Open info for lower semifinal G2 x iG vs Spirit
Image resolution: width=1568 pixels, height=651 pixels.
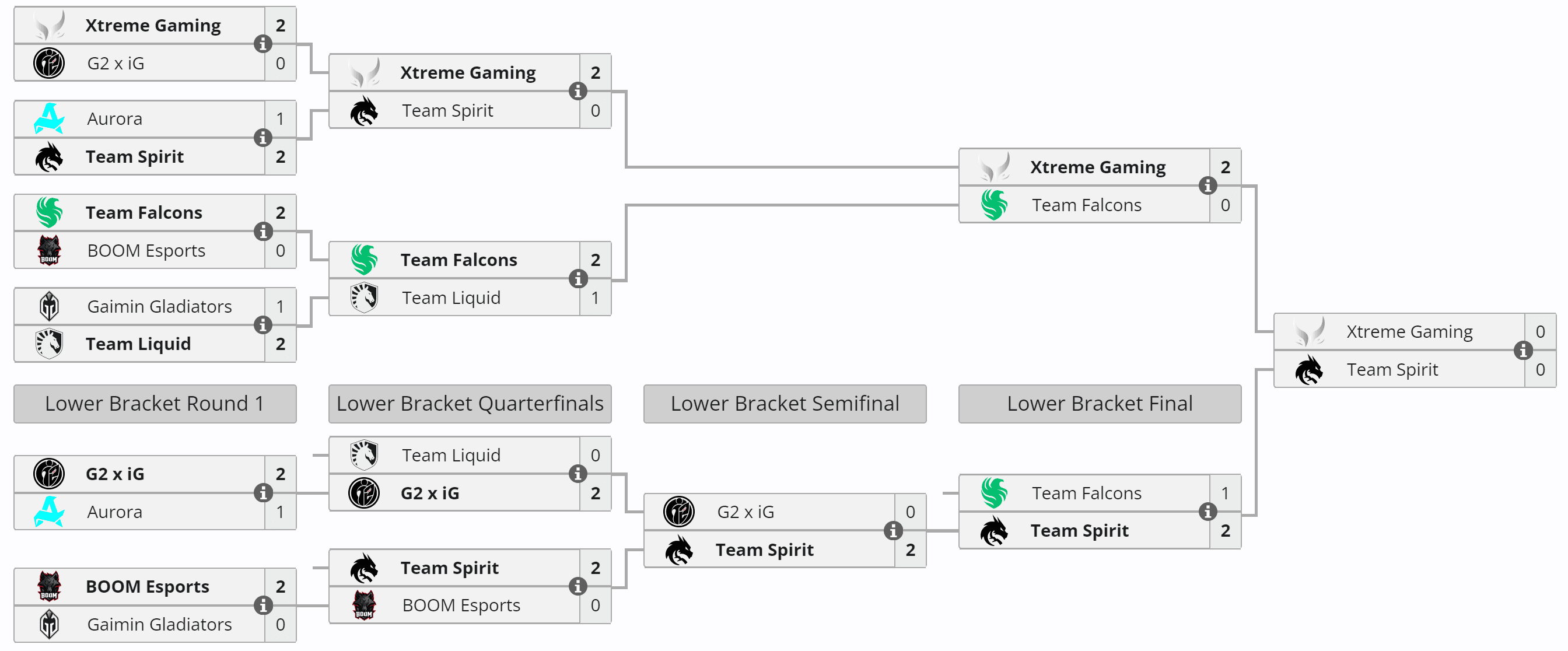click(x=893, y=530)
